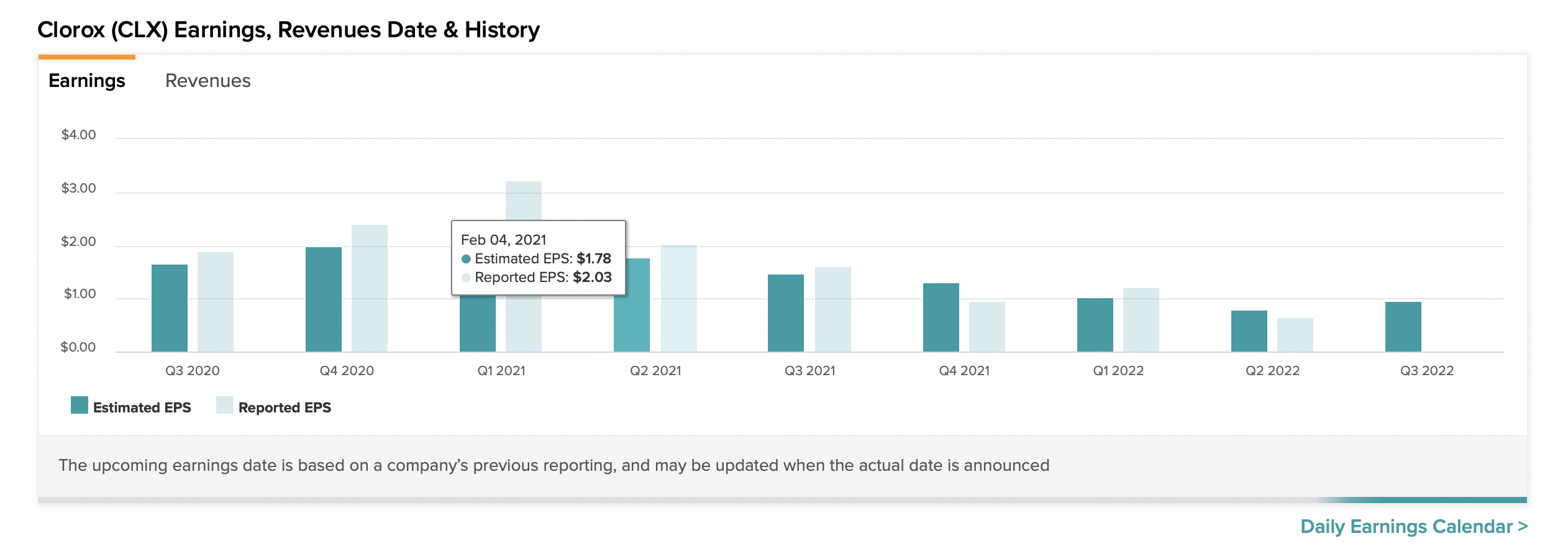1568x559 pixels.
Task: Switch to the Revenues tab
Action: [207, 81]
